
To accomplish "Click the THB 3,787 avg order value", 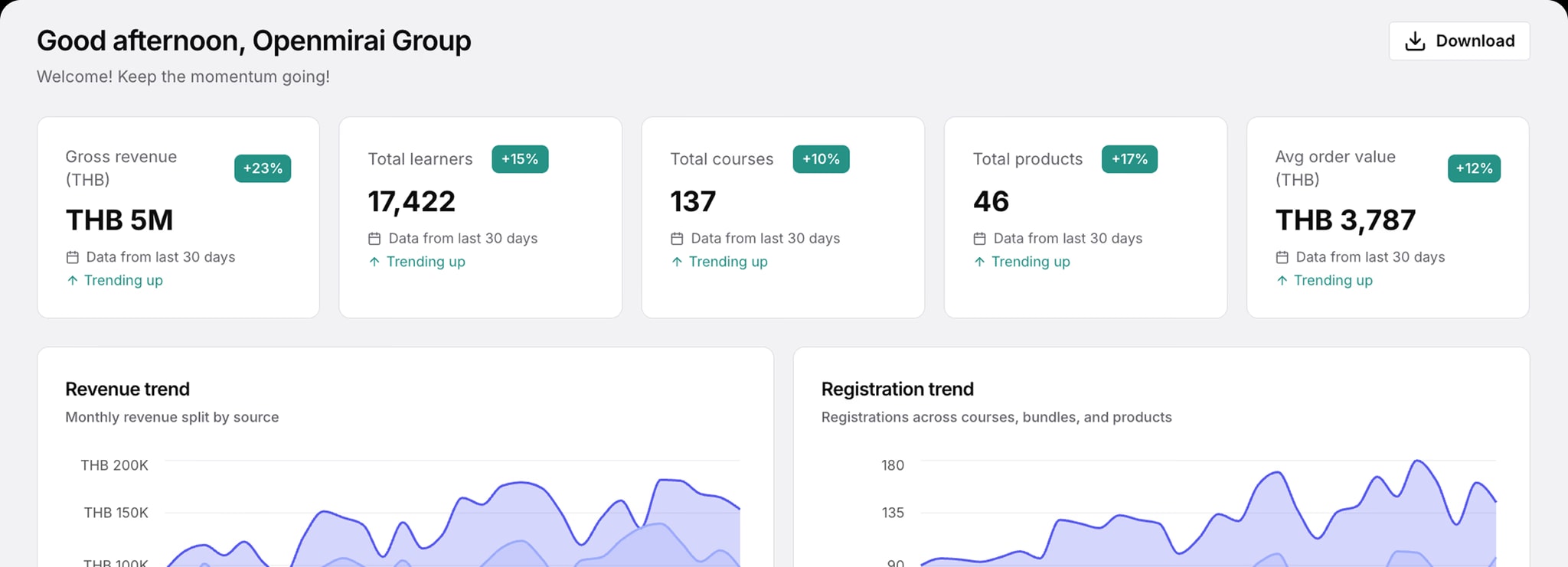I will point(1345,220).
